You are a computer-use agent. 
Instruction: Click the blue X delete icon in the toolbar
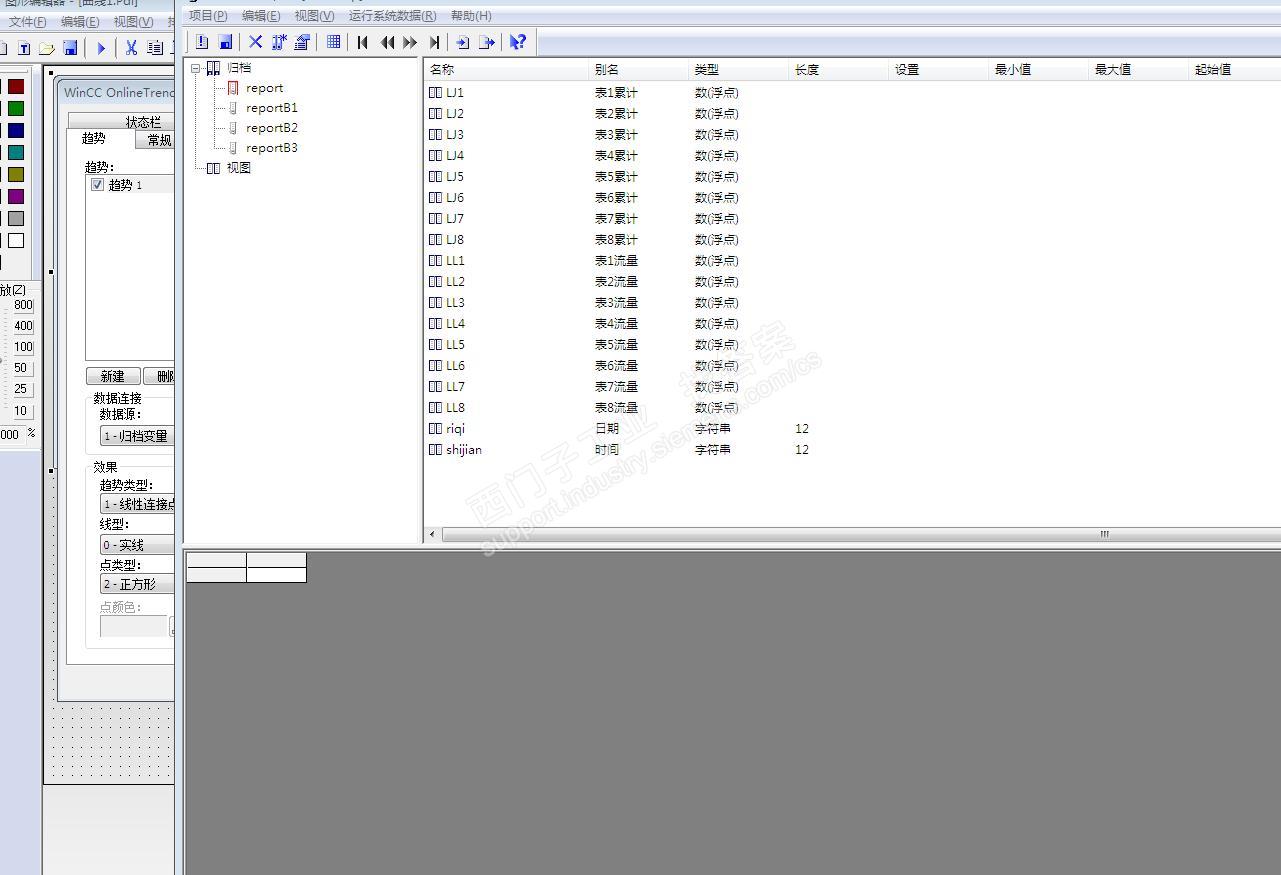pos(255,42)
